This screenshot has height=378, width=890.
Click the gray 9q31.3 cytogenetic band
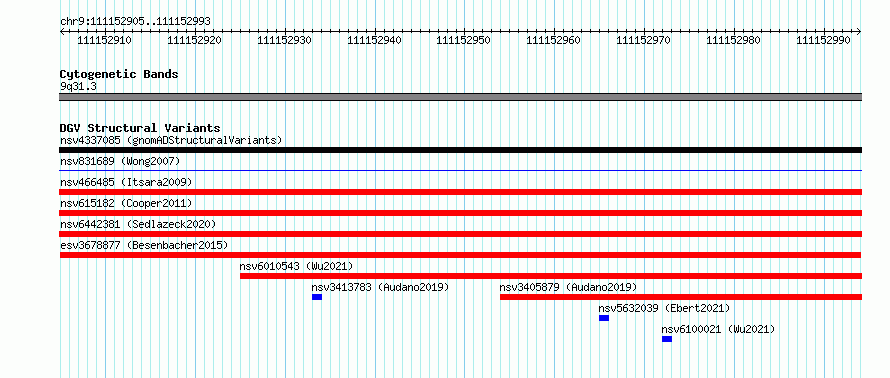(x=461, y=97)
